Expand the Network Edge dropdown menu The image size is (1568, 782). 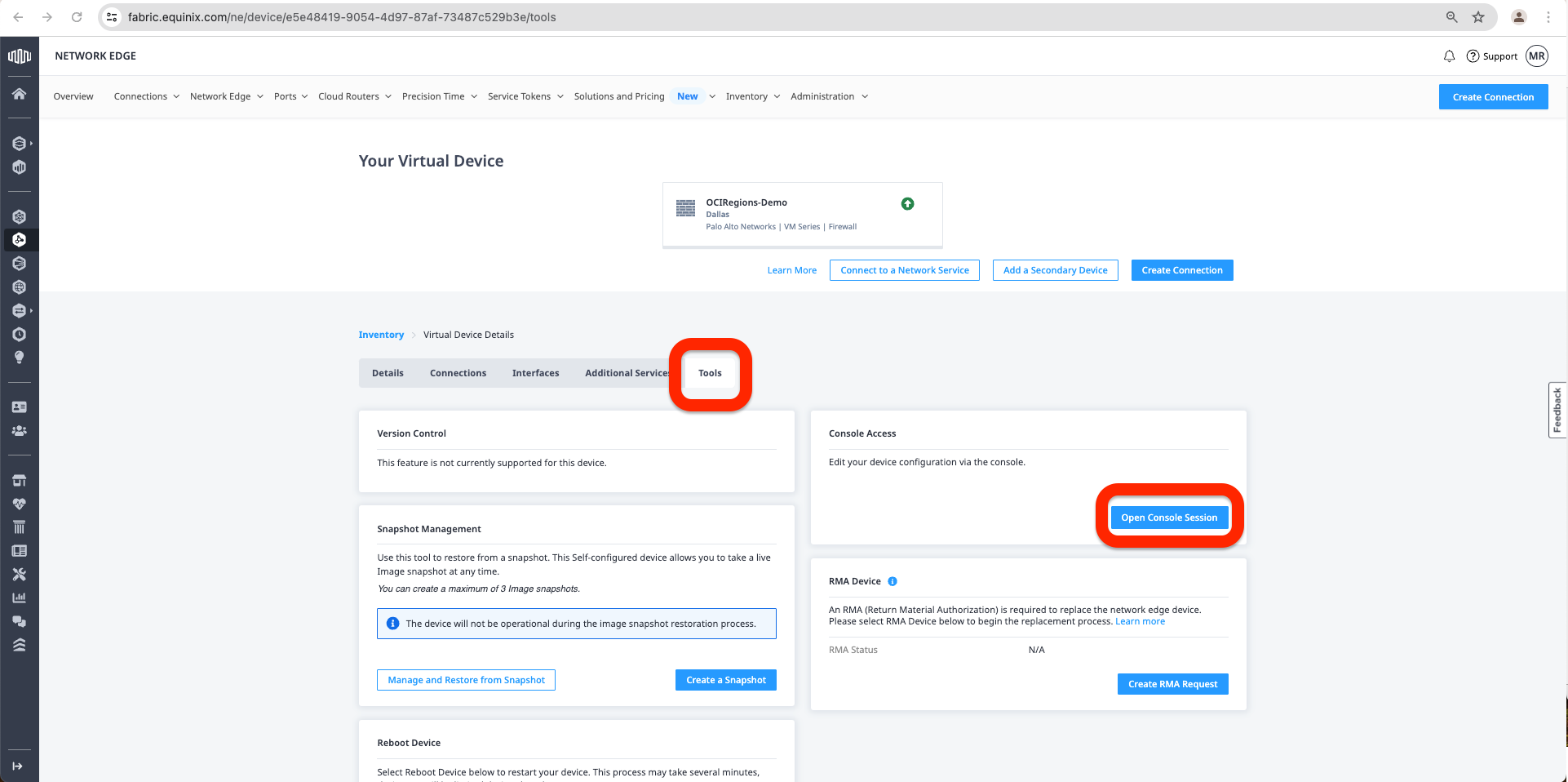[227, 96]
